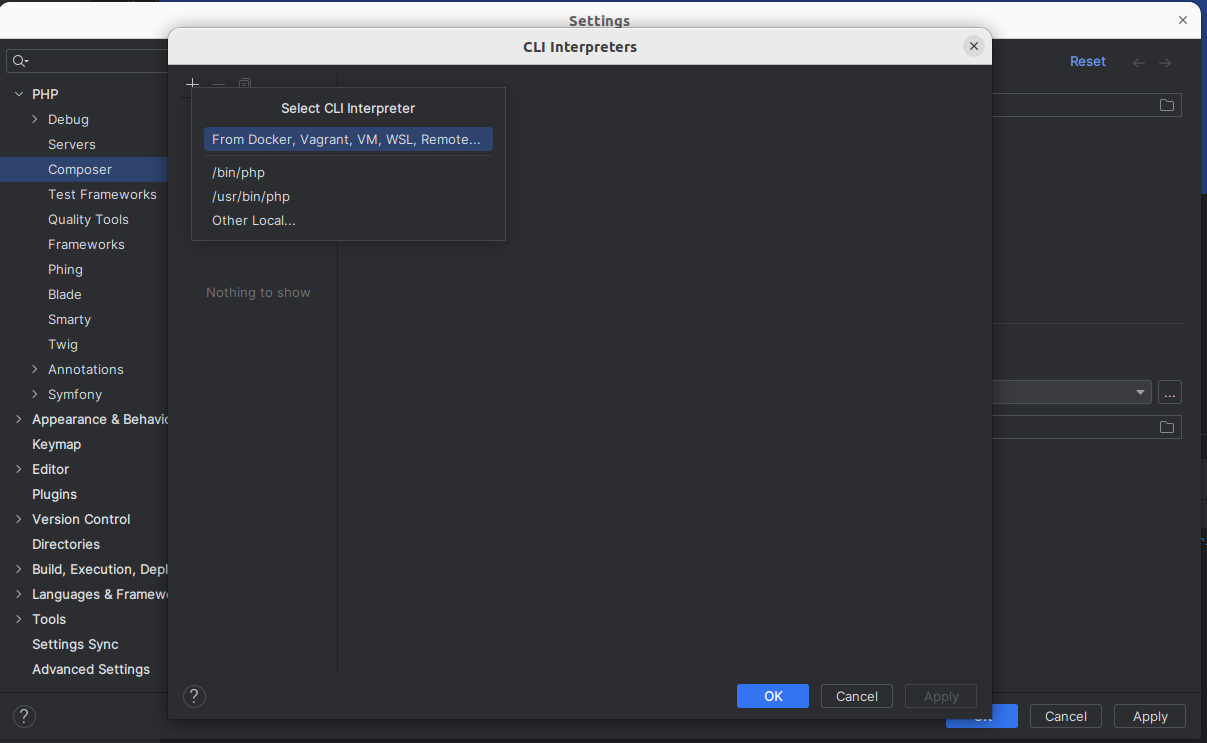Click the top folder browse icon in Settings
Image resolution: width=1207 pixels, height=743 pixels.
[x=1167, y=105]
